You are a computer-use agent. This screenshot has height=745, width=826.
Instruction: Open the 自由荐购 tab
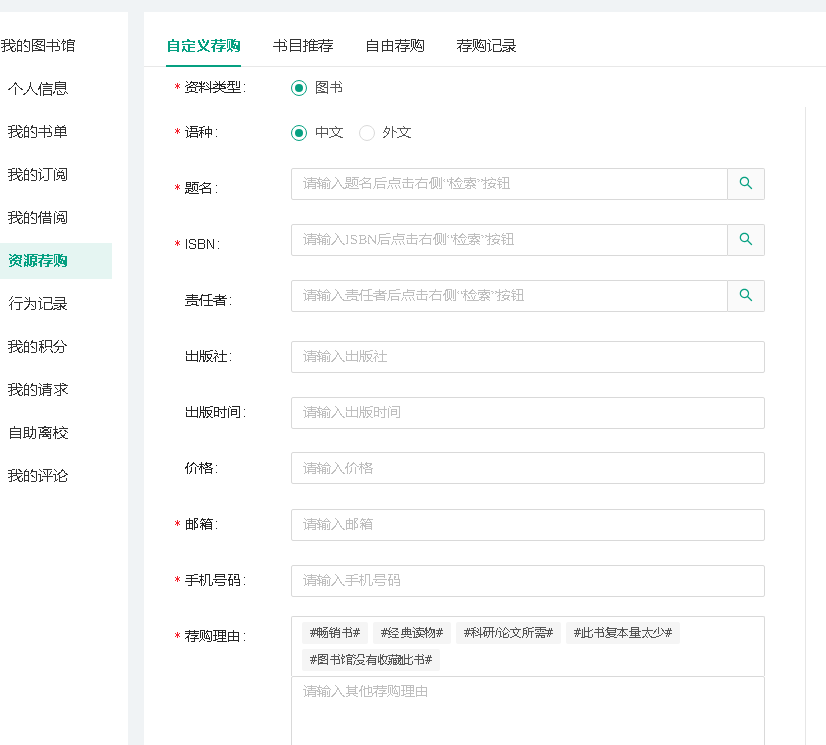[395, 46]
